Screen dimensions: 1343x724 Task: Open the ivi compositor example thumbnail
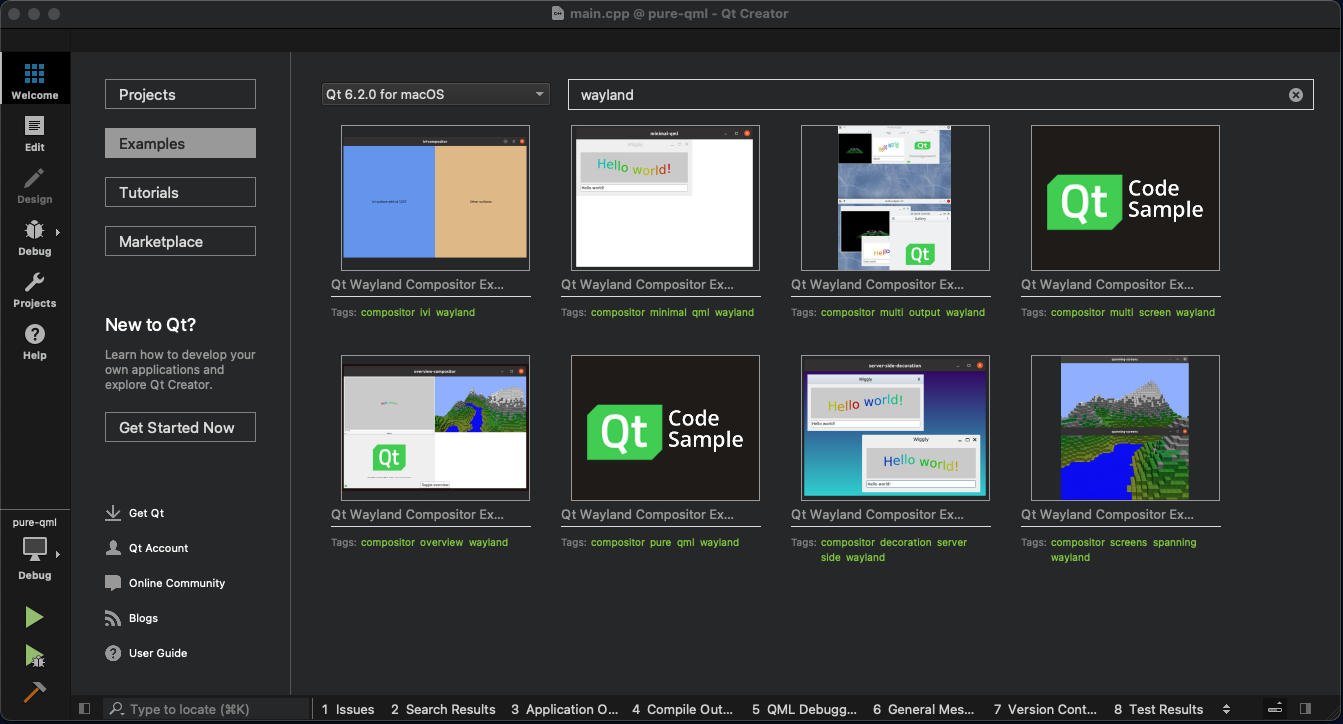(x=435, y=198)
